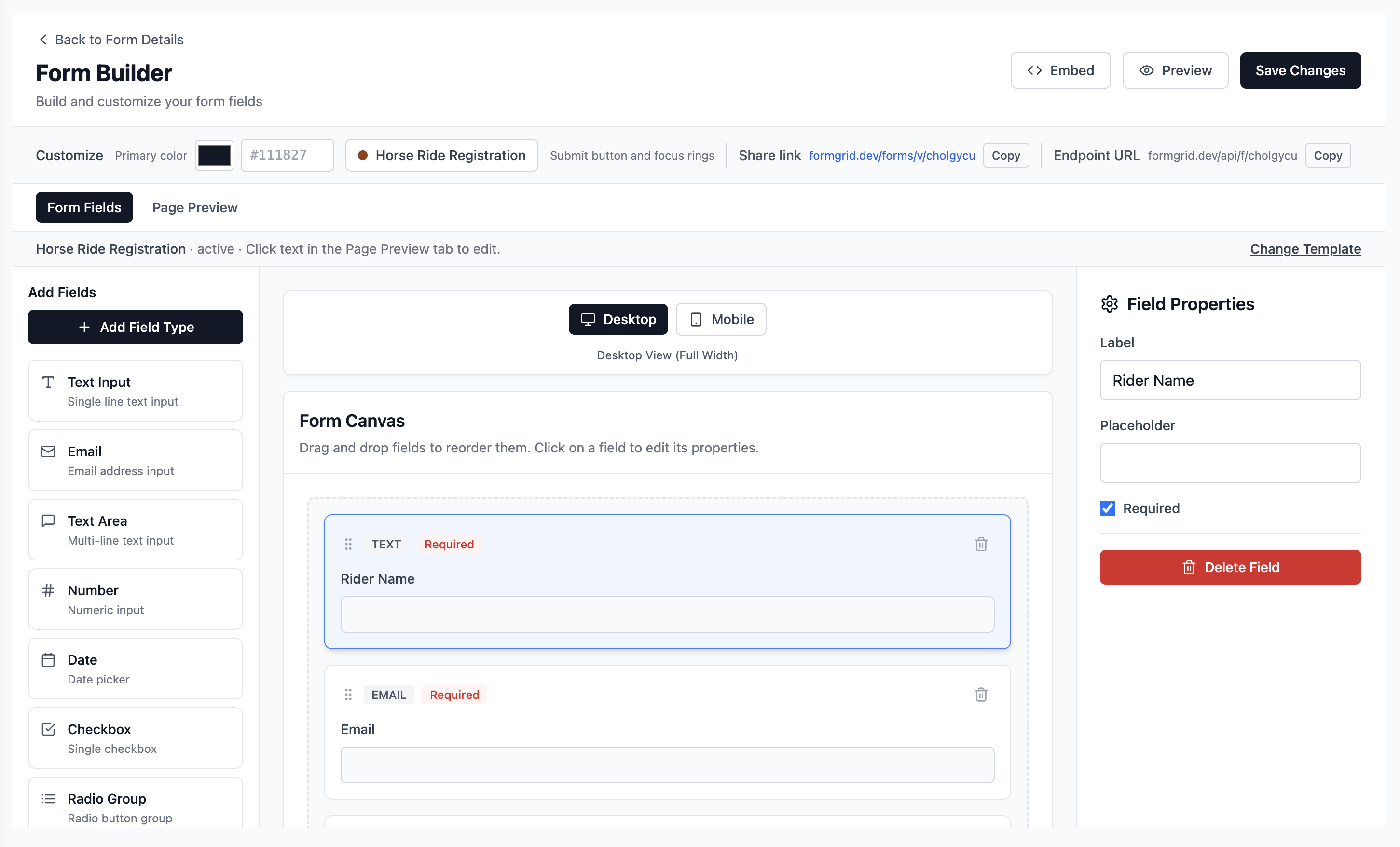Screen dimensions: 1400x847
Task: Open Horse Ride Registration form selector
Action: click(441, 155)
